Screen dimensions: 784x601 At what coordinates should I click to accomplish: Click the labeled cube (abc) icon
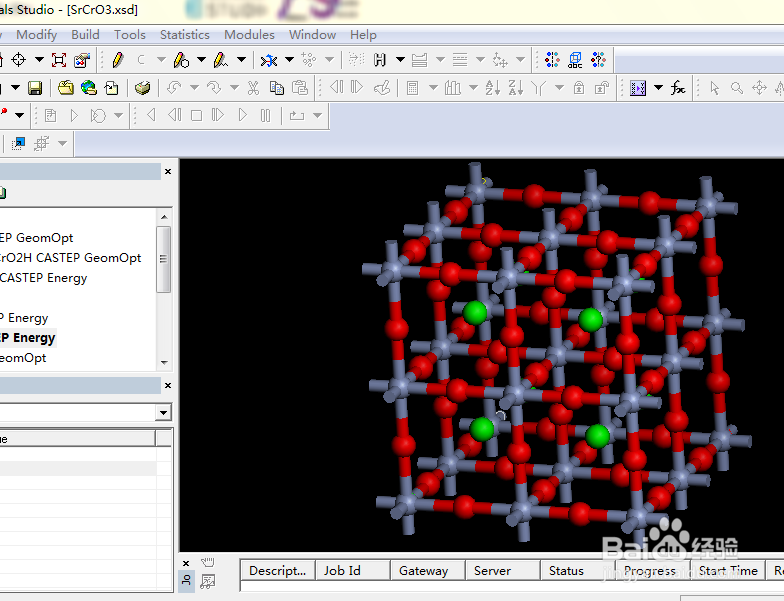point(575,60)
